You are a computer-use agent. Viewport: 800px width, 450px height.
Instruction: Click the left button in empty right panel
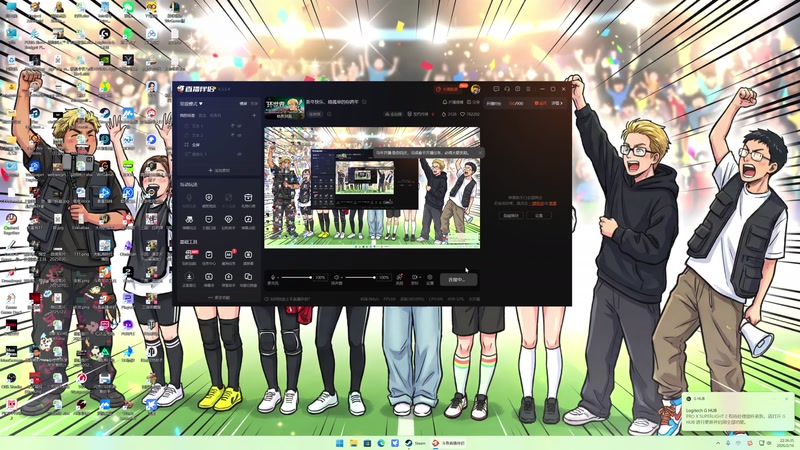pyautogui.click(x=510, y=216)
